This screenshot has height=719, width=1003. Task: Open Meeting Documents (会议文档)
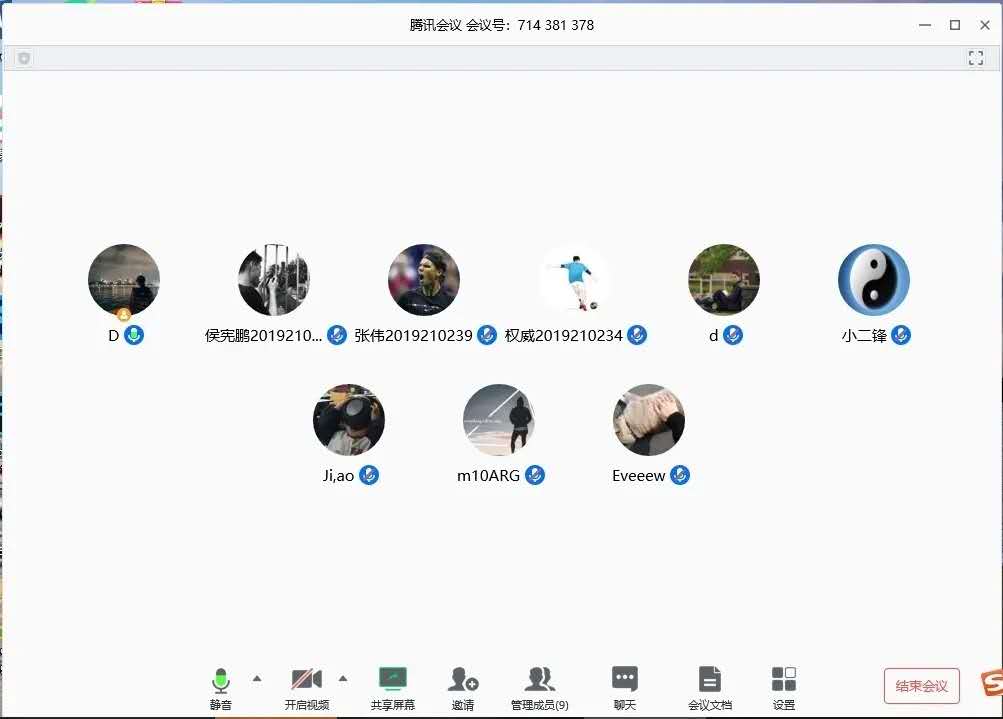[709, 681]
